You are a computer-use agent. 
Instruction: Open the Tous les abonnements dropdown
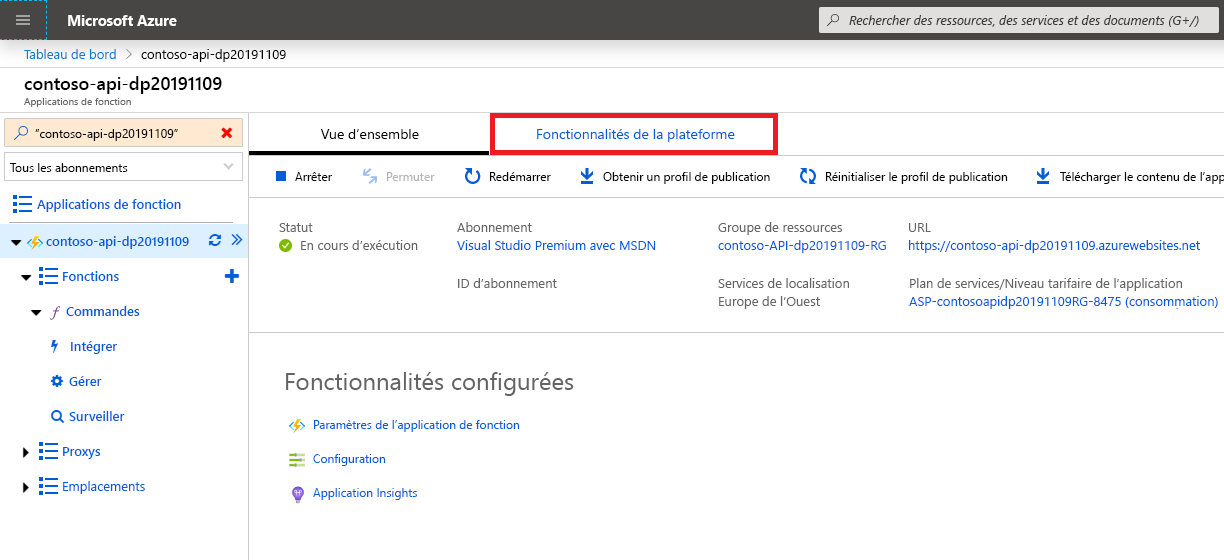click(124, 167)
